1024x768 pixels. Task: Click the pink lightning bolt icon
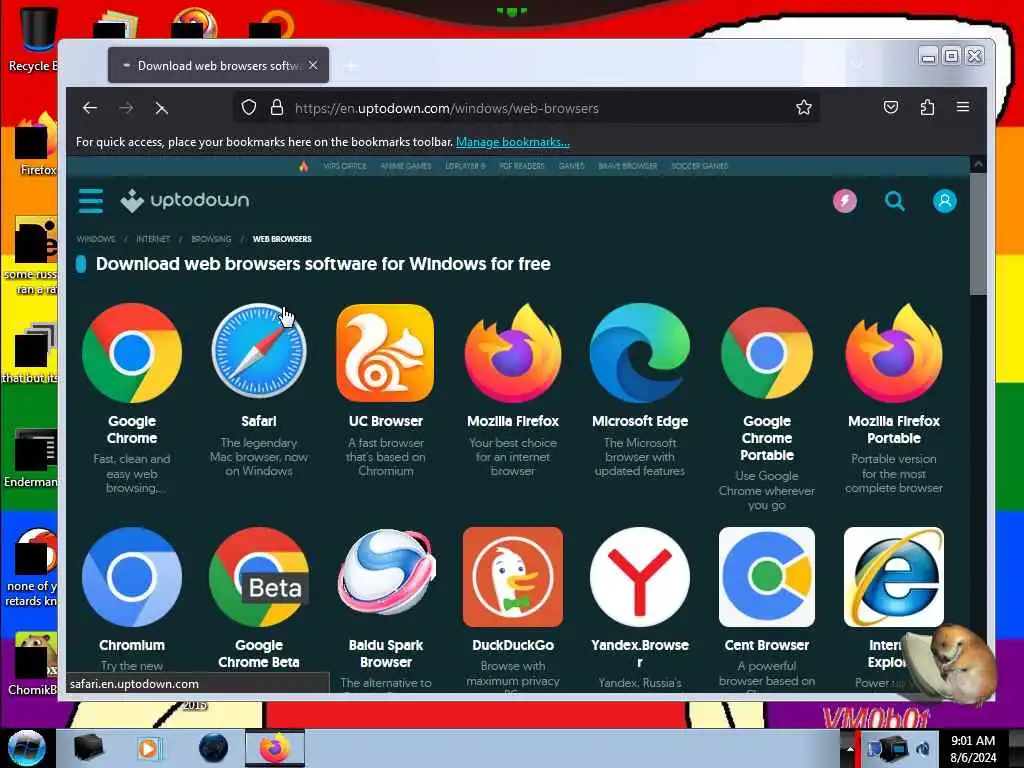pos(844,200)
